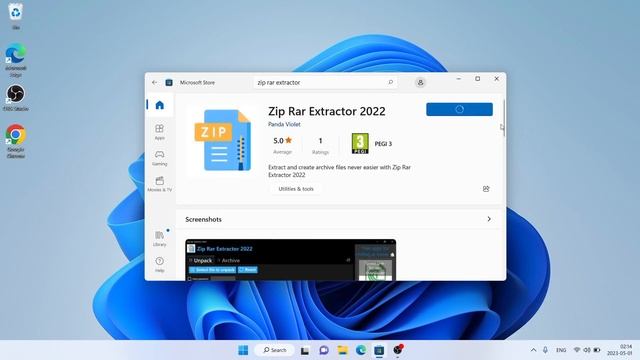640x360 pixels.
Task: Close the Microsoft Store window
Action: click(496, 79)
